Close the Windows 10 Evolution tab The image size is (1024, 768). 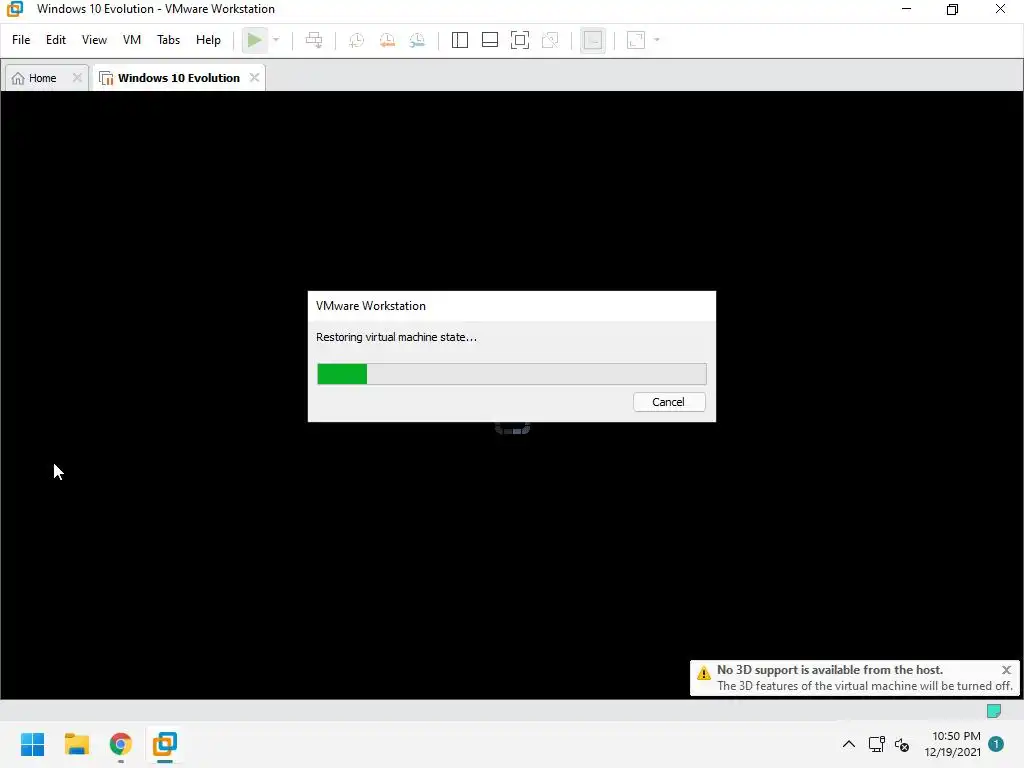(255, 78)
